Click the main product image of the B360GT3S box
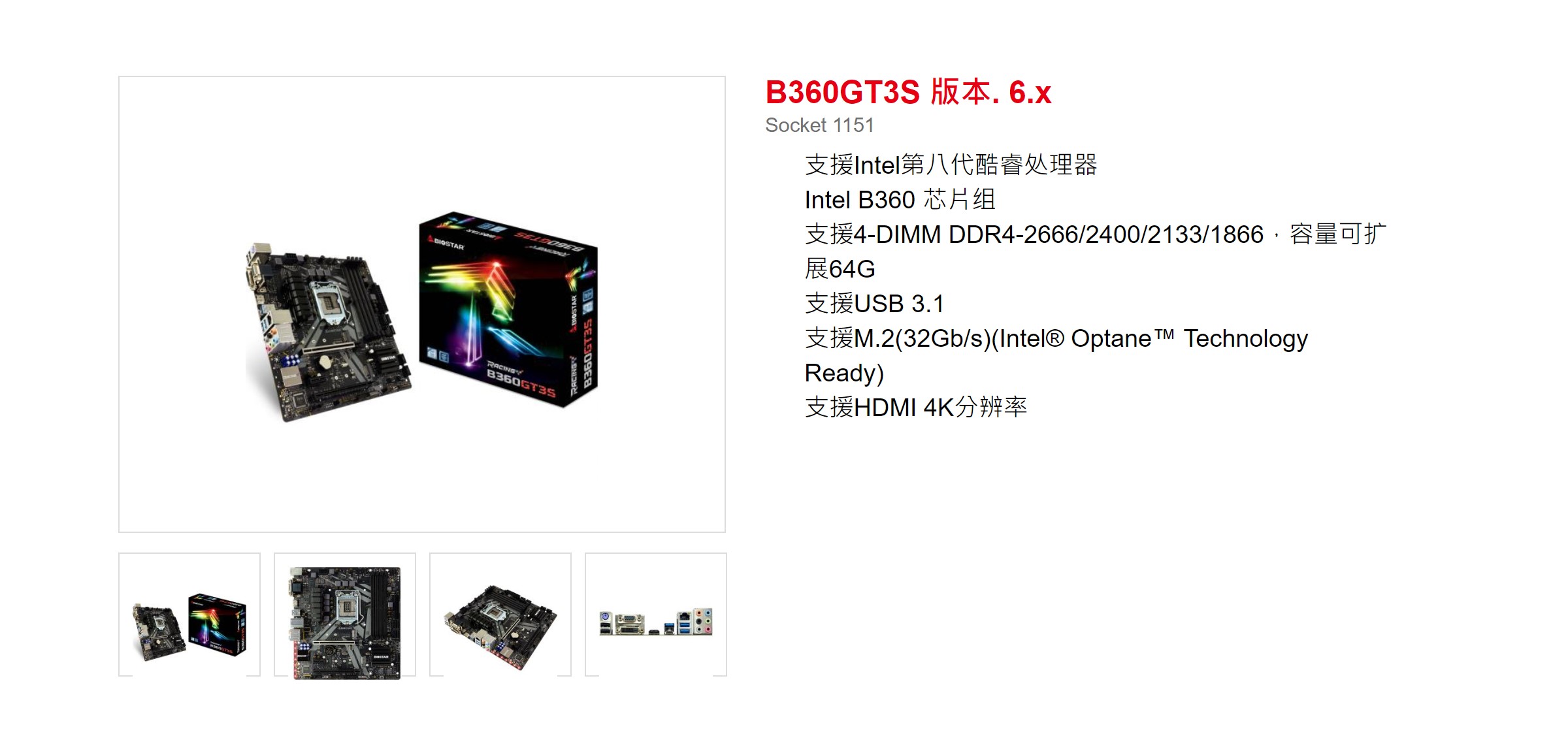The image size is (1568, 753). click(x=508, y=309)
